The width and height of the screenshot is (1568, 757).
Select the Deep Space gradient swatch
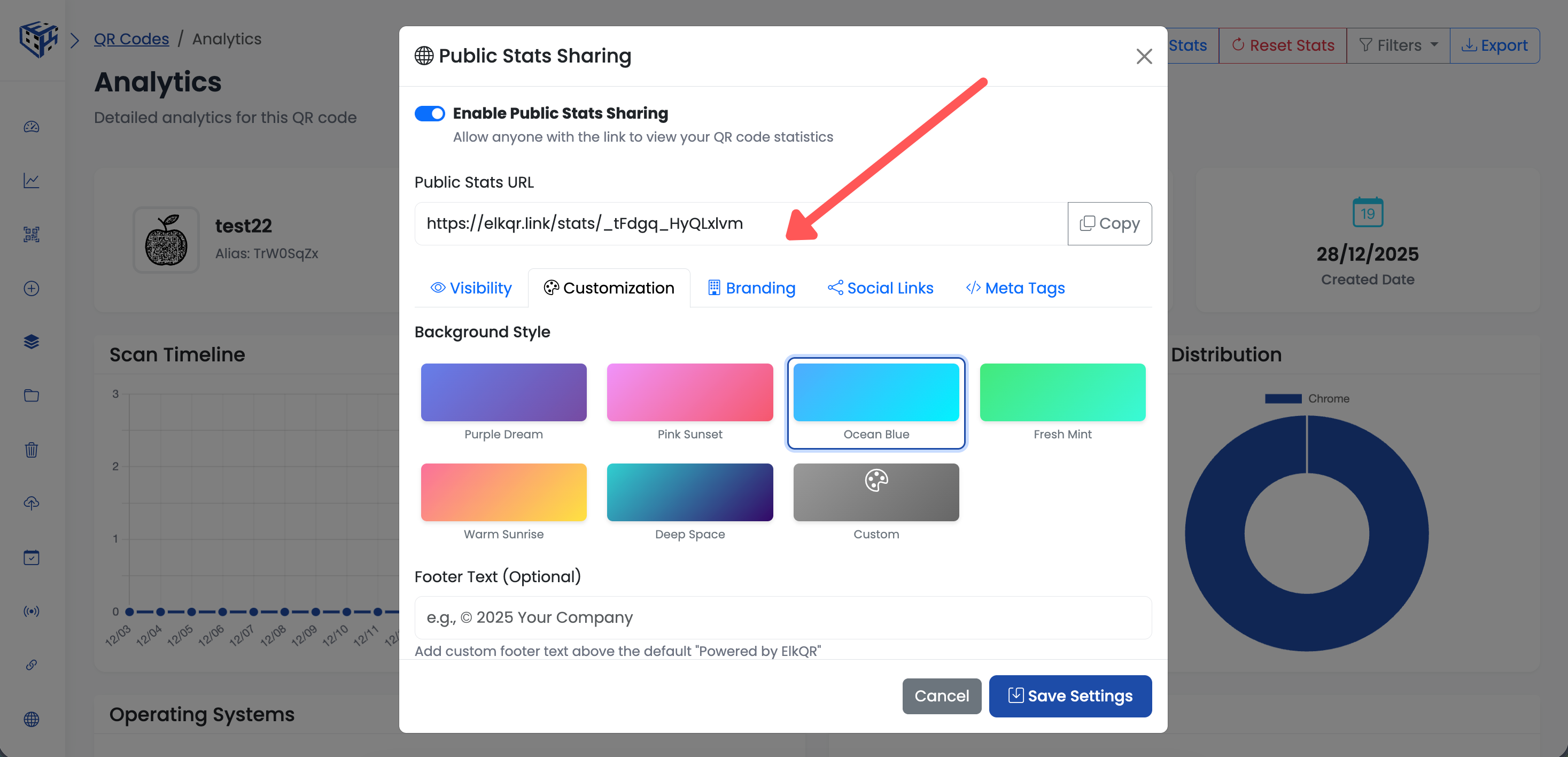[689, 491]
